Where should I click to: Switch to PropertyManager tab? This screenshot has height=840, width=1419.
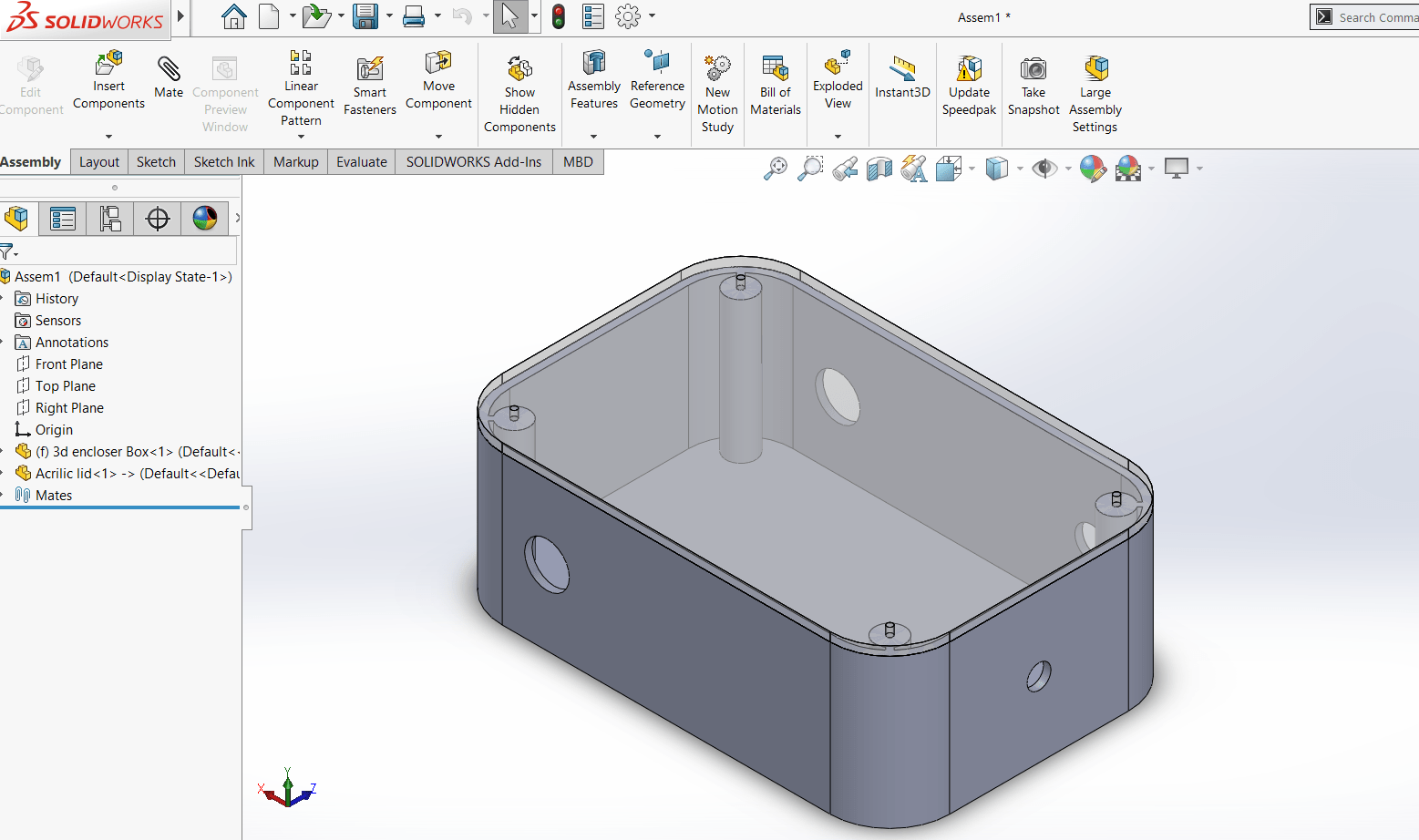[x=63, y=219]
